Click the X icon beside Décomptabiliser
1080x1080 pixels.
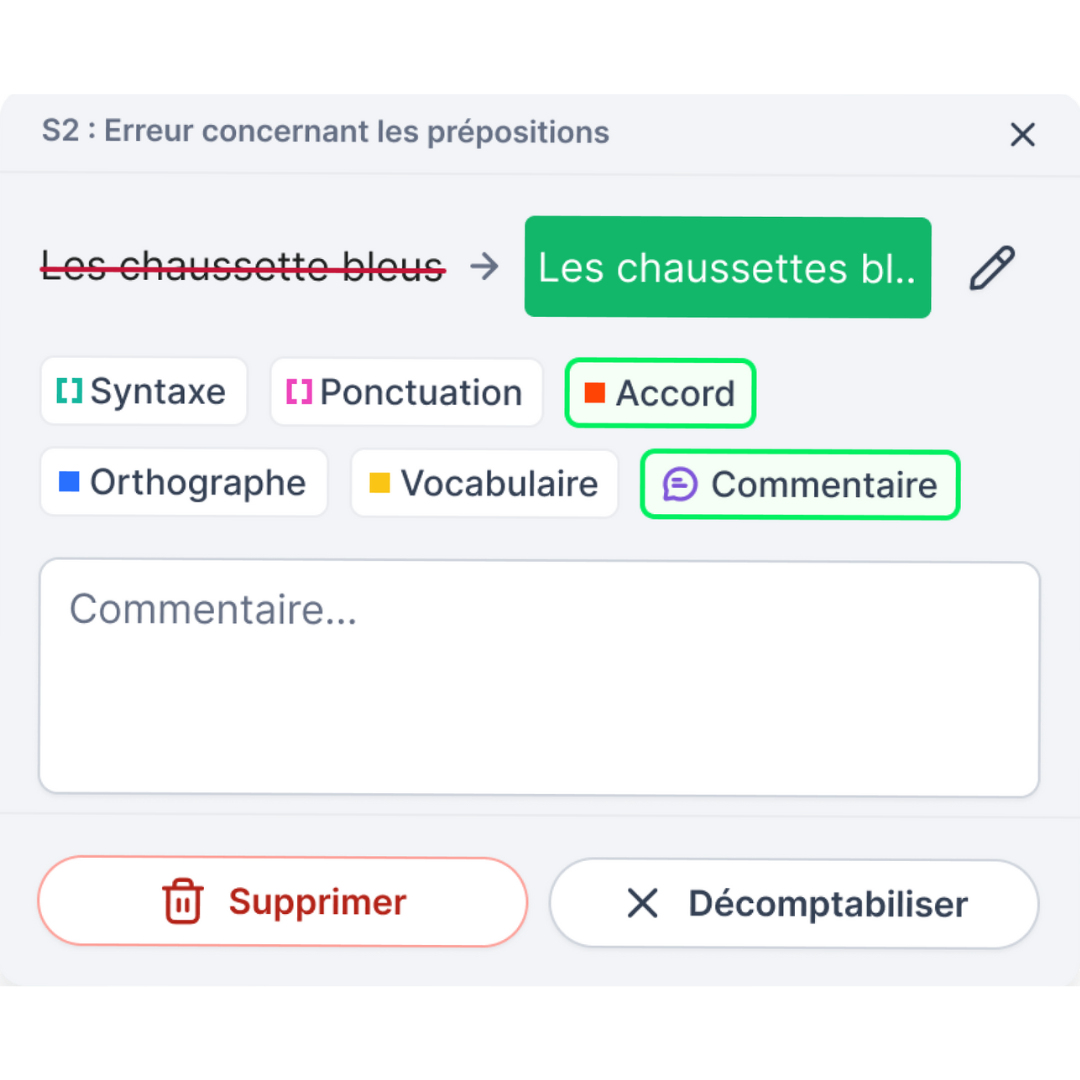click(643, 903)
